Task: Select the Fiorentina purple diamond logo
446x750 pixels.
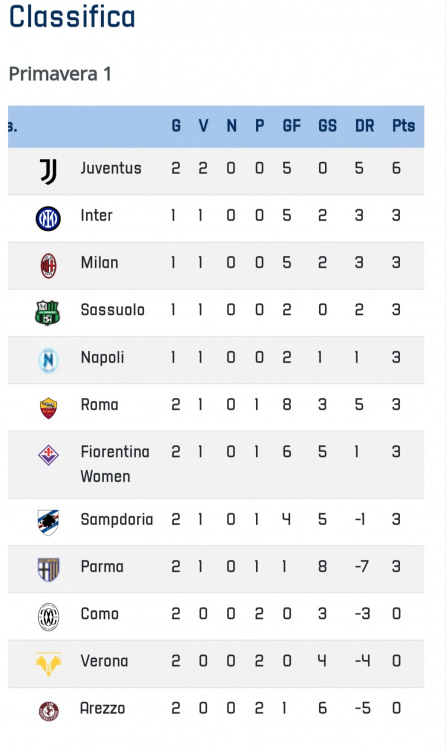Action: tap(48, 455)
